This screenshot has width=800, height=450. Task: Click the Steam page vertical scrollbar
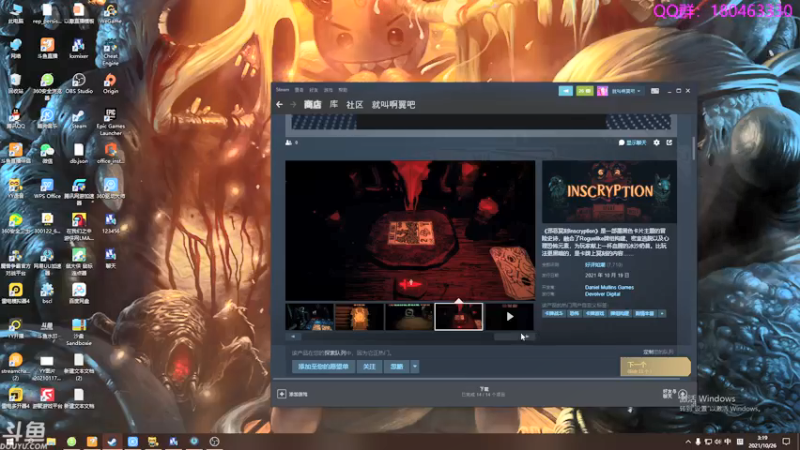693,148
